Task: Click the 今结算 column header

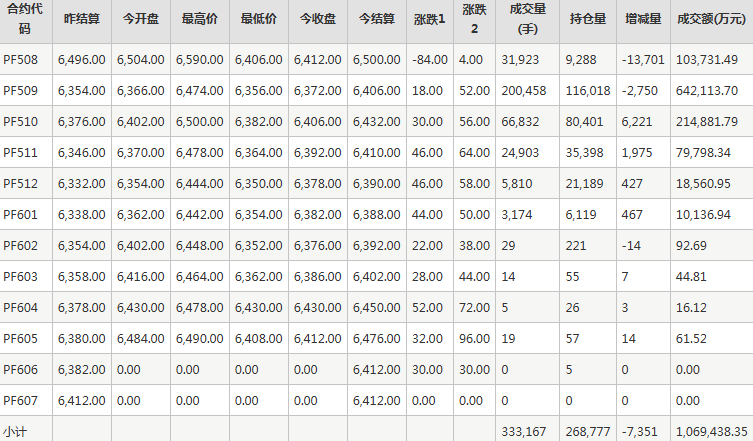Action: tap(377, 19)
